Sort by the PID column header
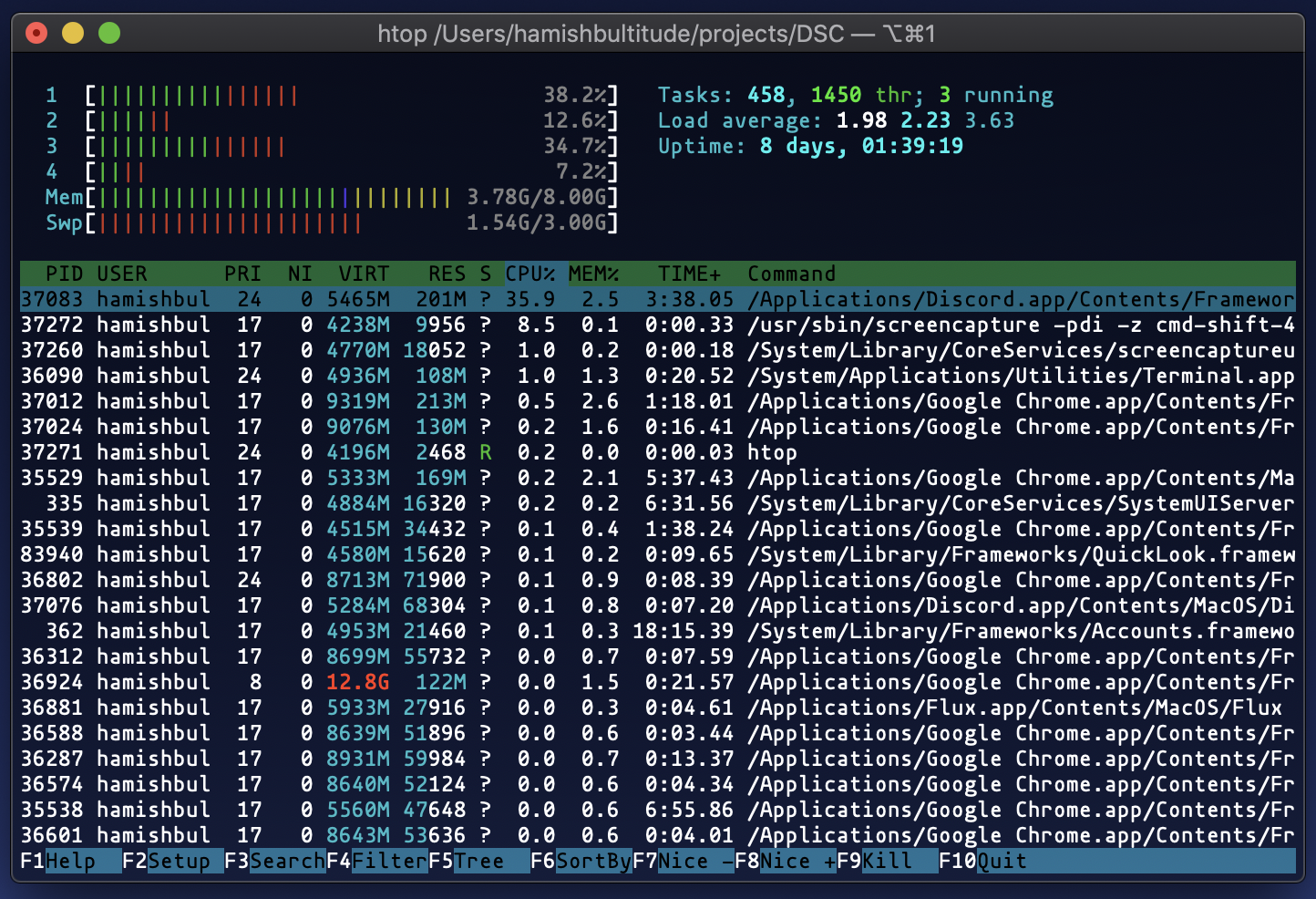This screenshot has height=899, width=1316. coord(64,274)
